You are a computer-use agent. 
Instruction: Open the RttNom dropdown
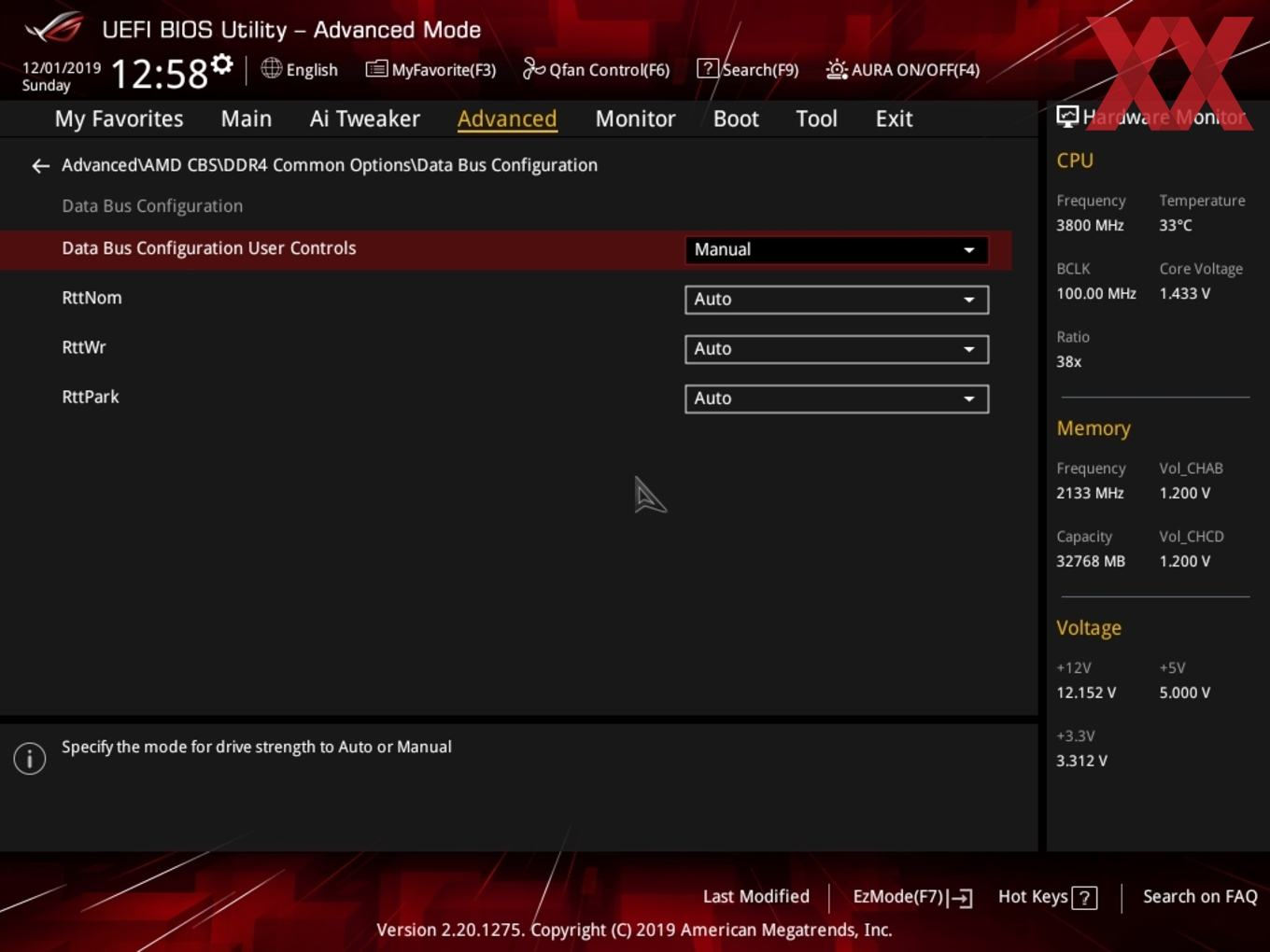click(x=837, y=300)
